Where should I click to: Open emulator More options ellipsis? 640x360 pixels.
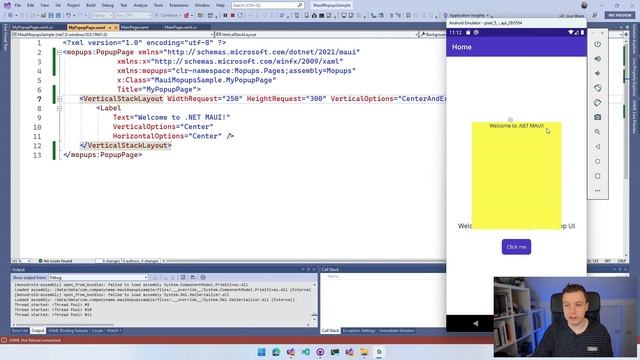598,191
